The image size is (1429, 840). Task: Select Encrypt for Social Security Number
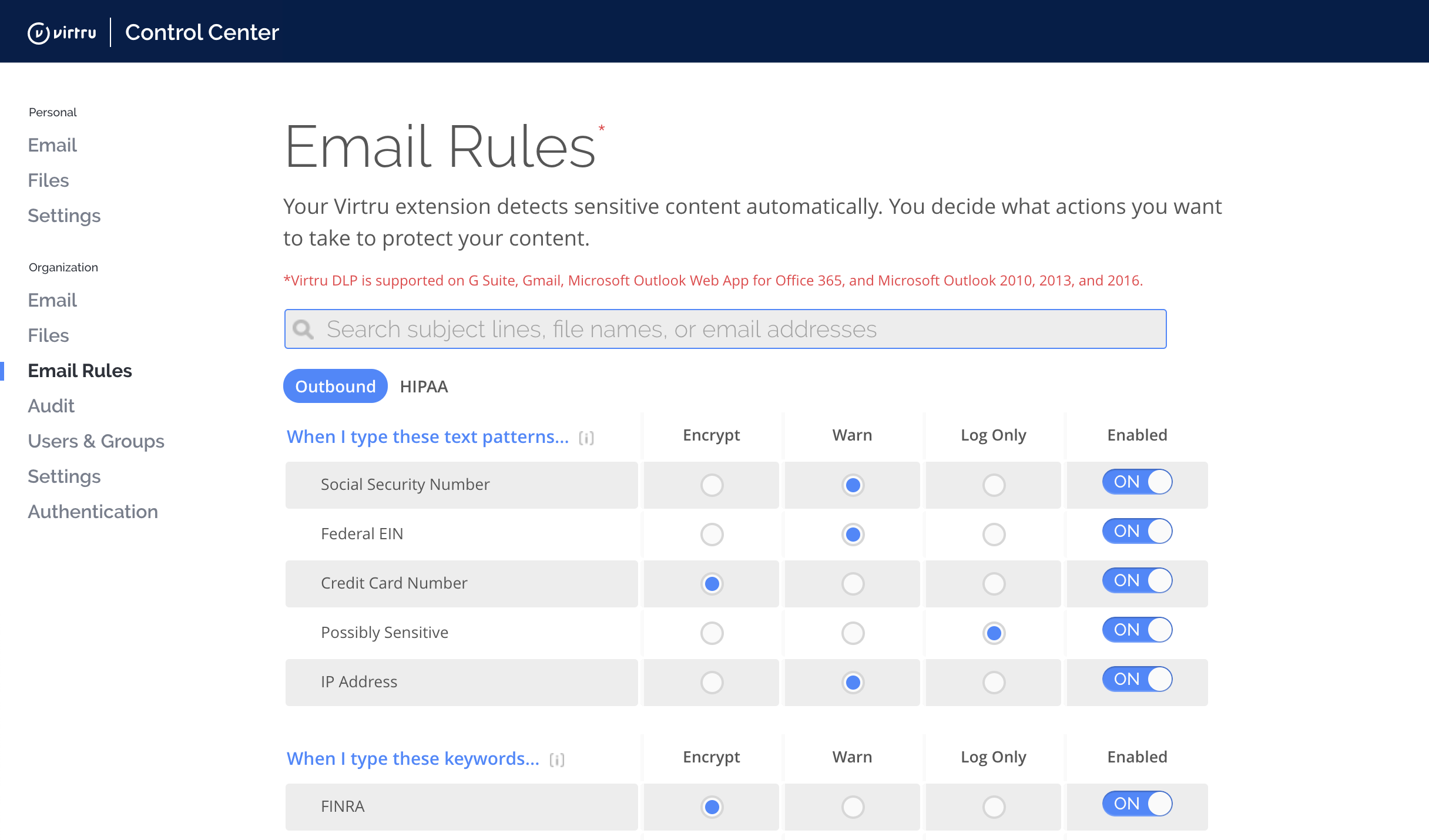click(712, 485)
